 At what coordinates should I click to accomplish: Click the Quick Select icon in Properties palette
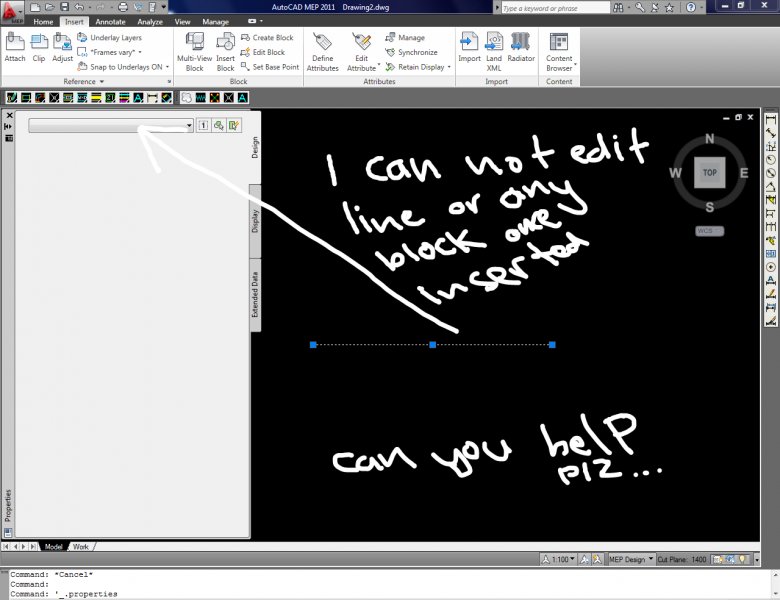pyautogui.click(x=234, y=125)
